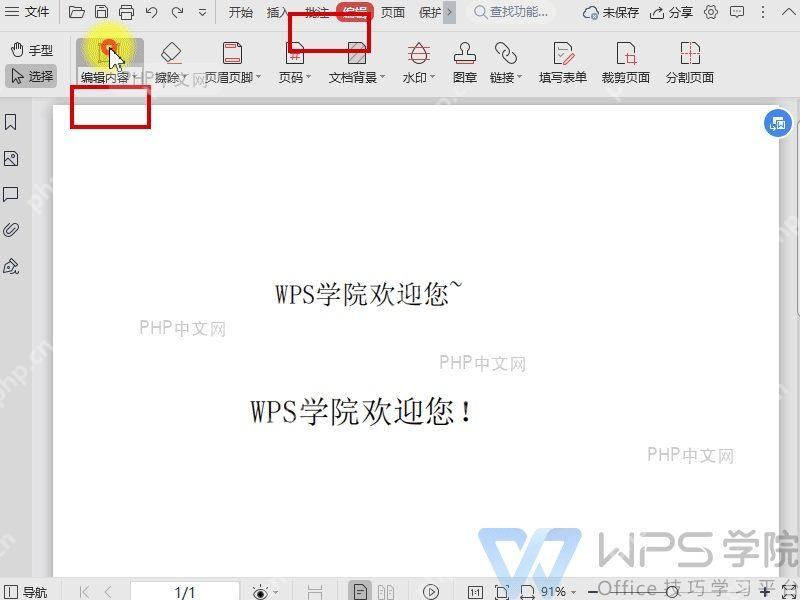The height and width of the screenshot is (600, 800).
Task: Click the 裁剪页面 crop page icon
Action: (x=626, y=53)
